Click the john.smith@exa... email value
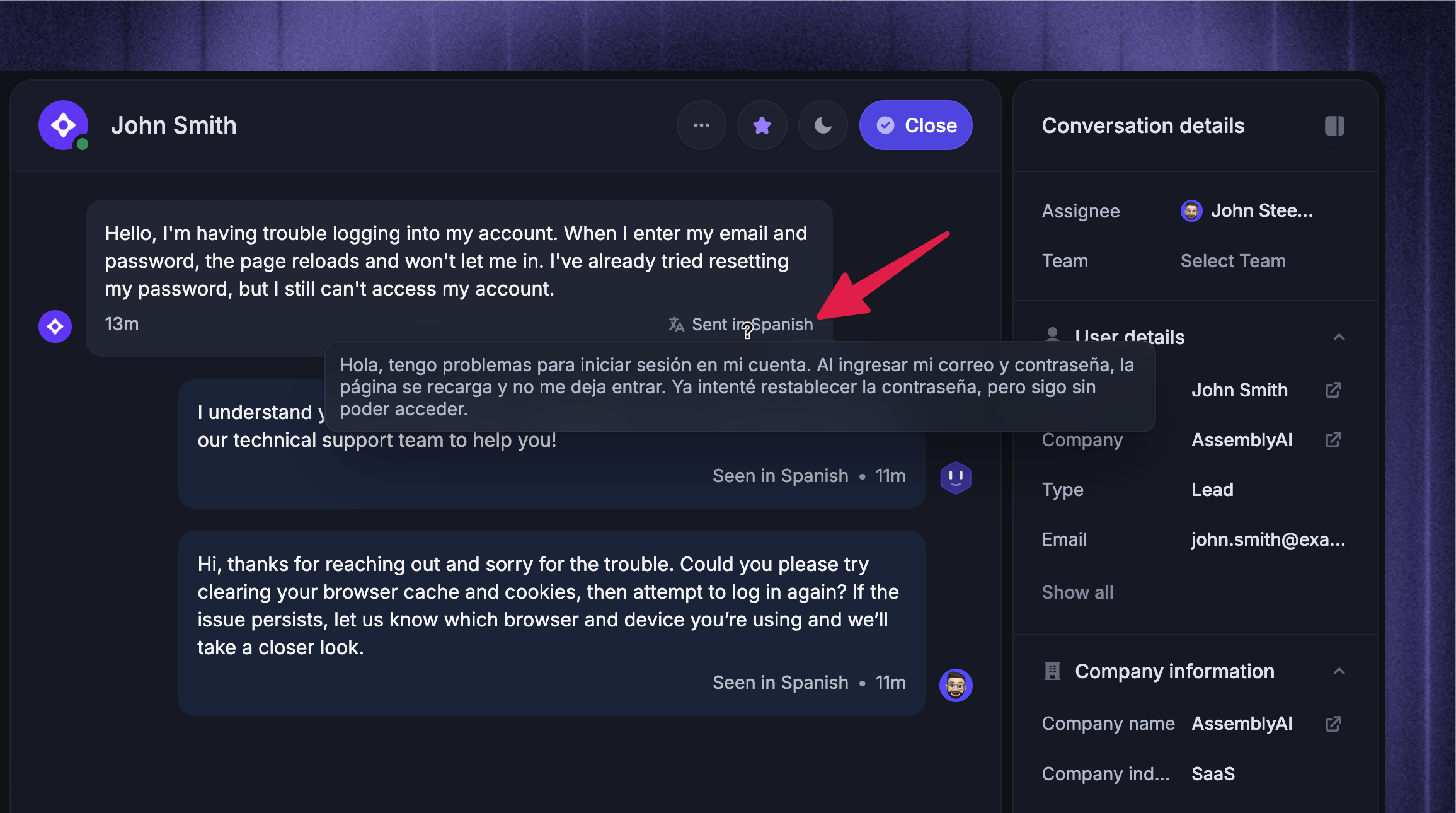Viewport: 1456px width, 813px height. (x=1268, y=539)
